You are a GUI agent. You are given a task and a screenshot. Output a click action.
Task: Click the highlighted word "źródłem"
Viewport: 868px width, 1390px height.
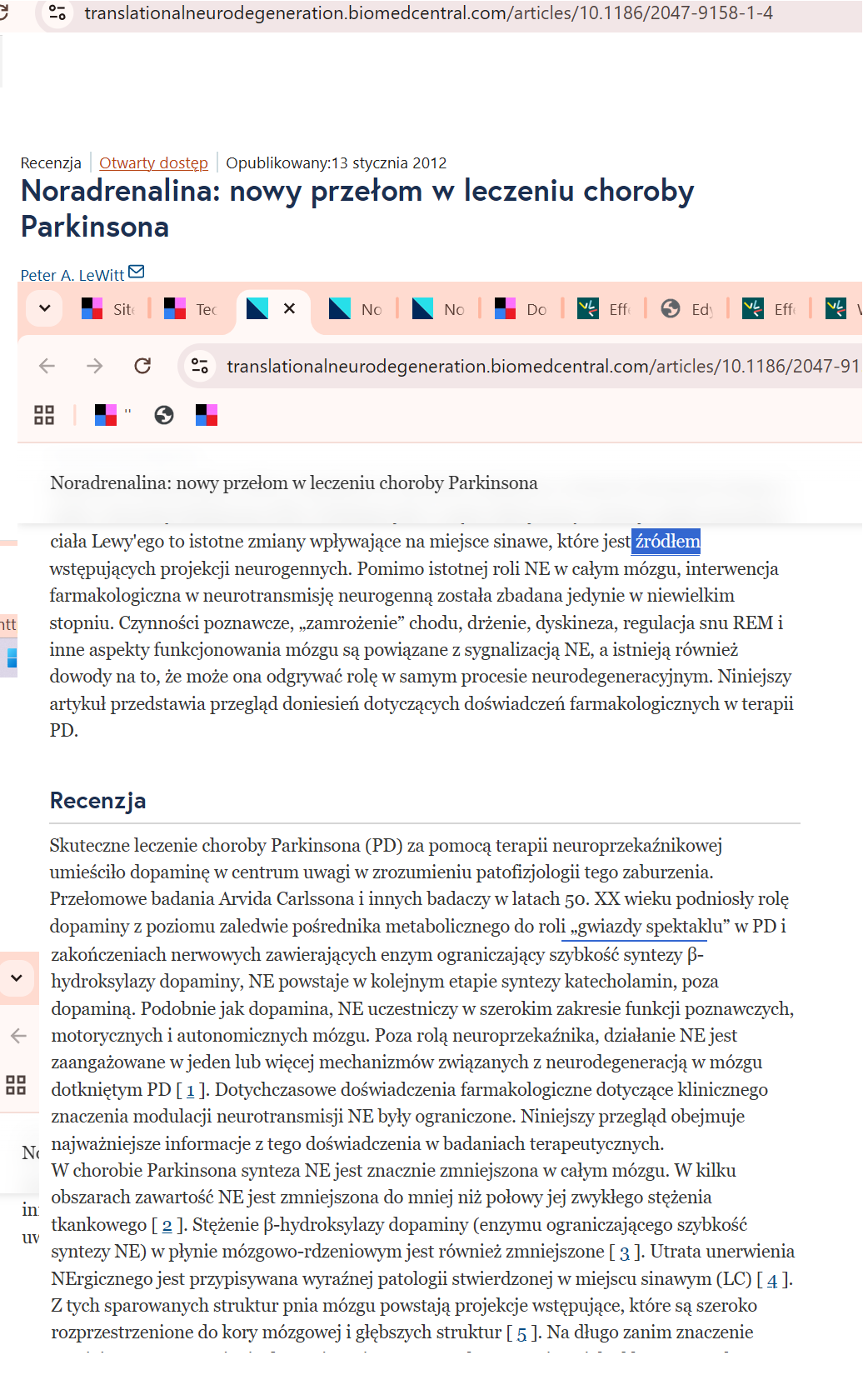click(x=666, y=542)
